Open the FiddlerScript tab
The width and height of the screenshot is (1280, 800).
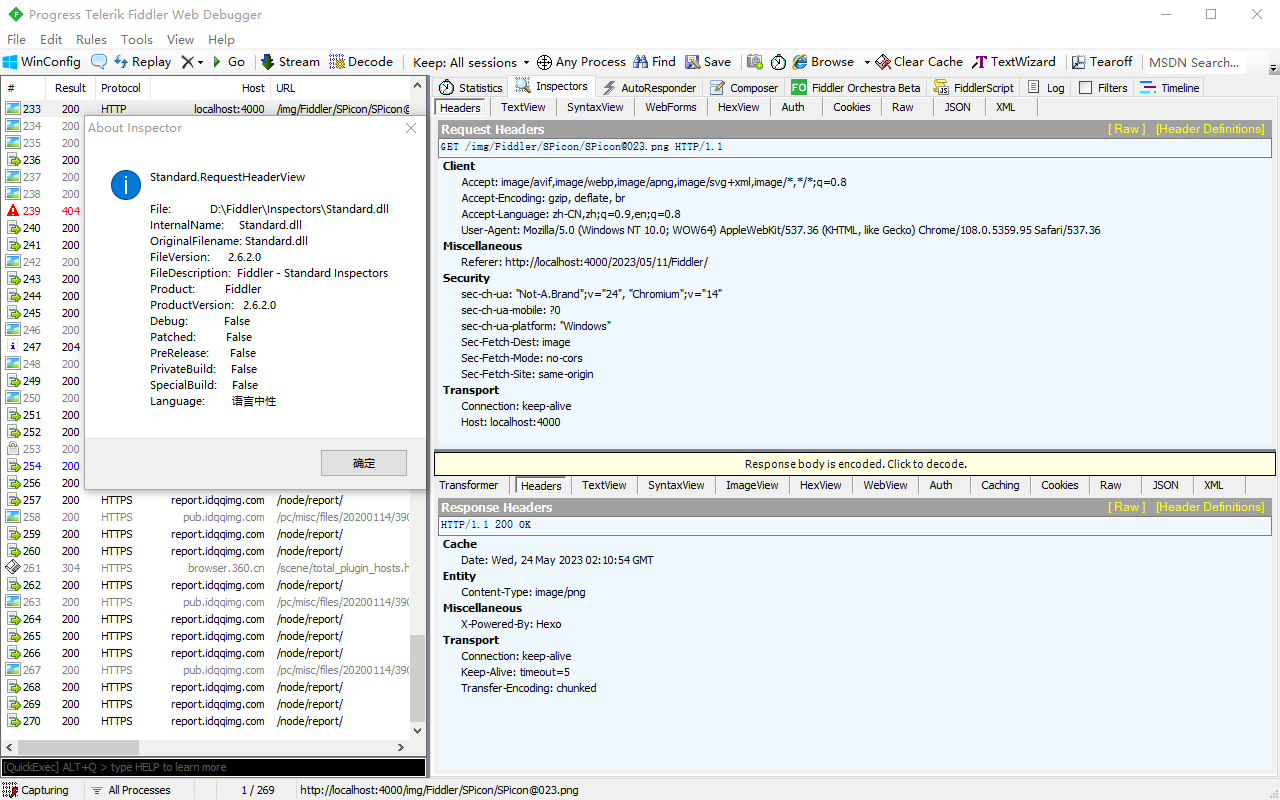[973, 88]
